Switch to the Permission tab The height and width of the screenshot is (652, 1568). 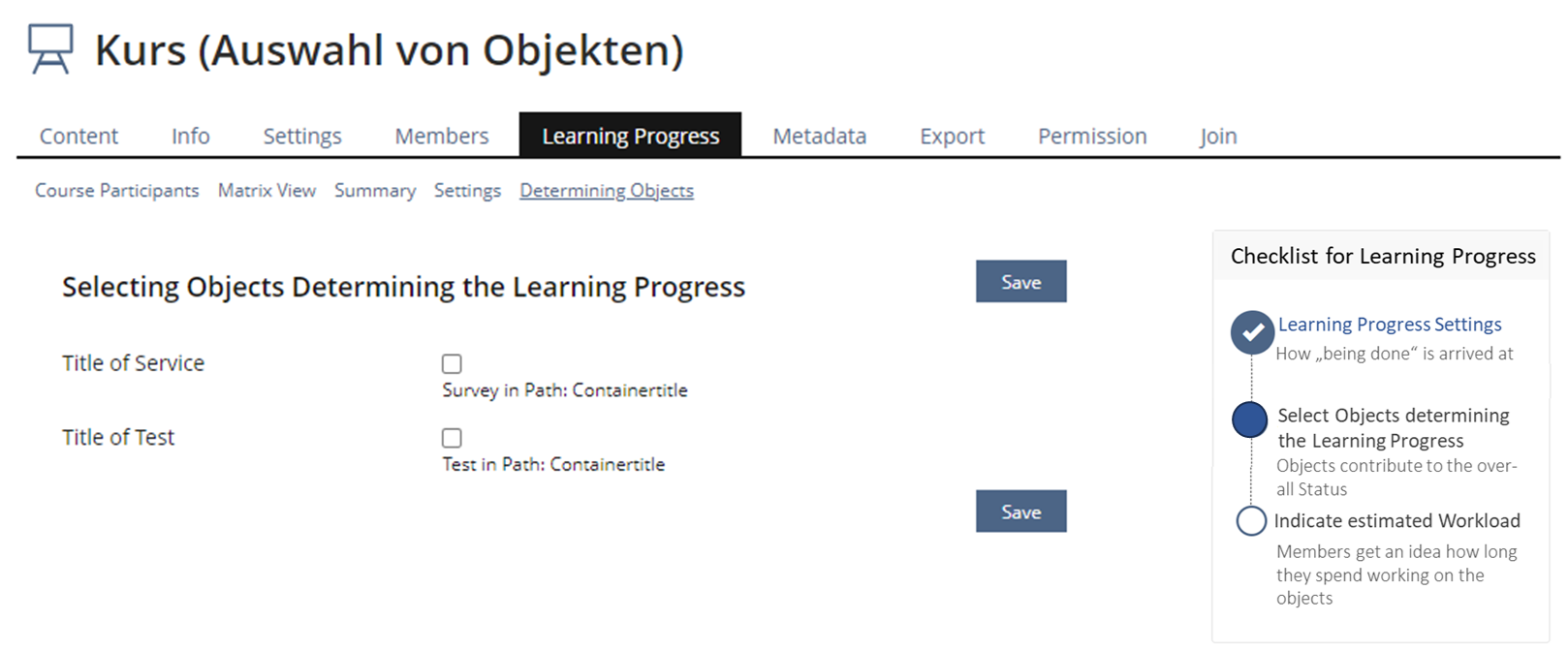point(1092,137)
